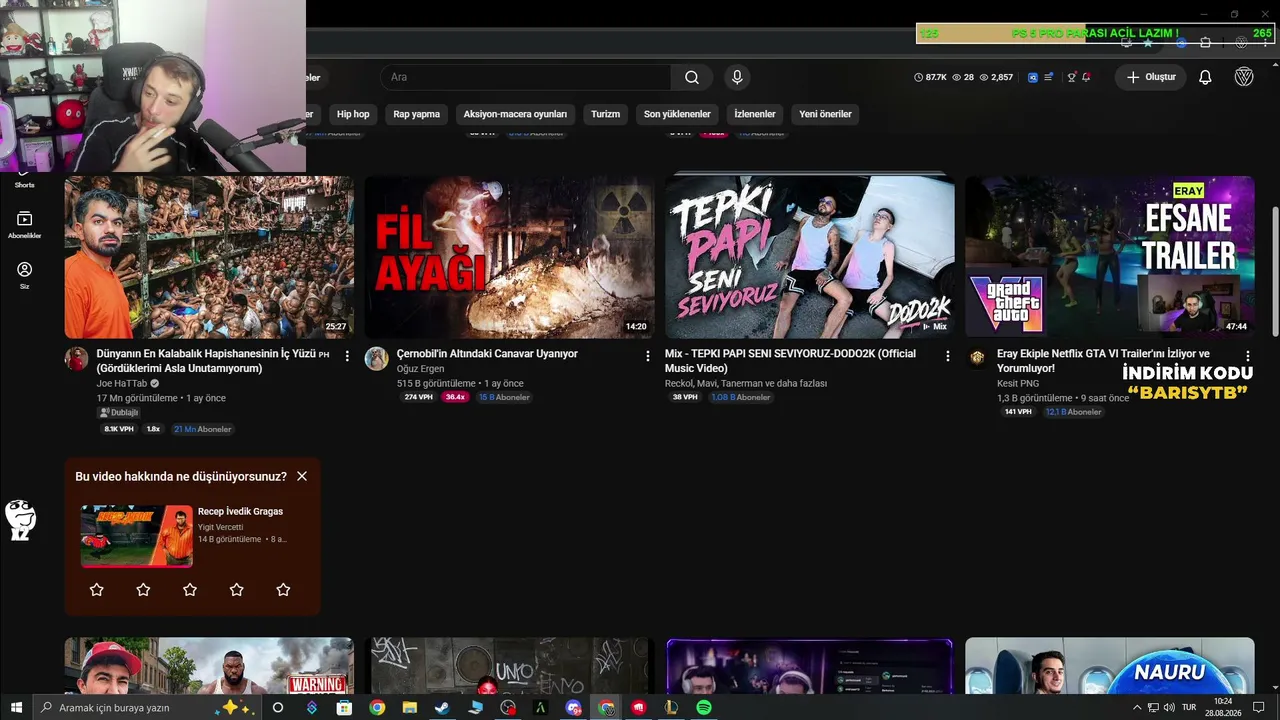The image size is (1280, 720).
Task: Select the Yeni öneriler filter chip
Action: tap(825, 114)
